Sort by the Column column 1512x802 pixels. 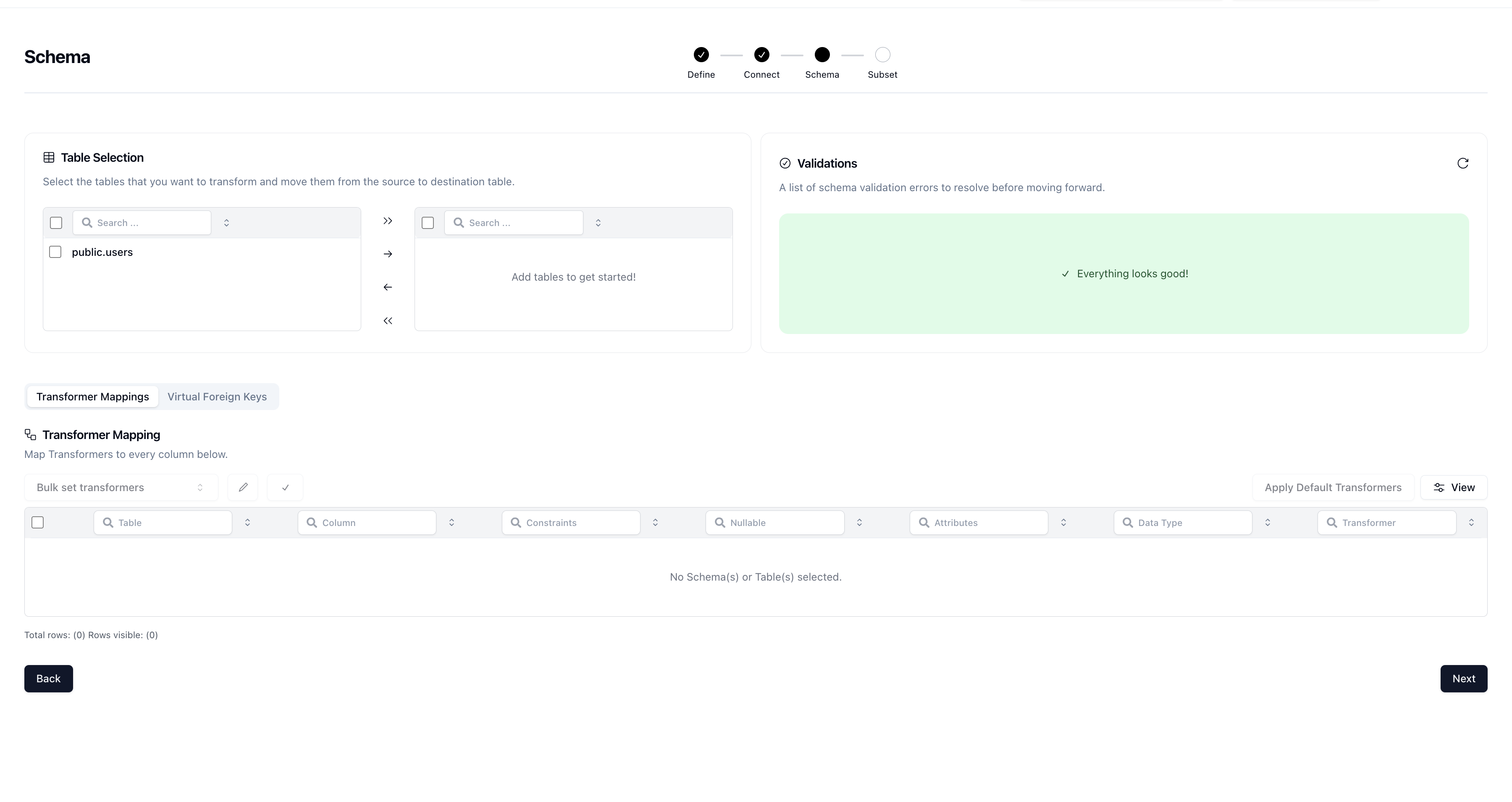click(451, 523)
